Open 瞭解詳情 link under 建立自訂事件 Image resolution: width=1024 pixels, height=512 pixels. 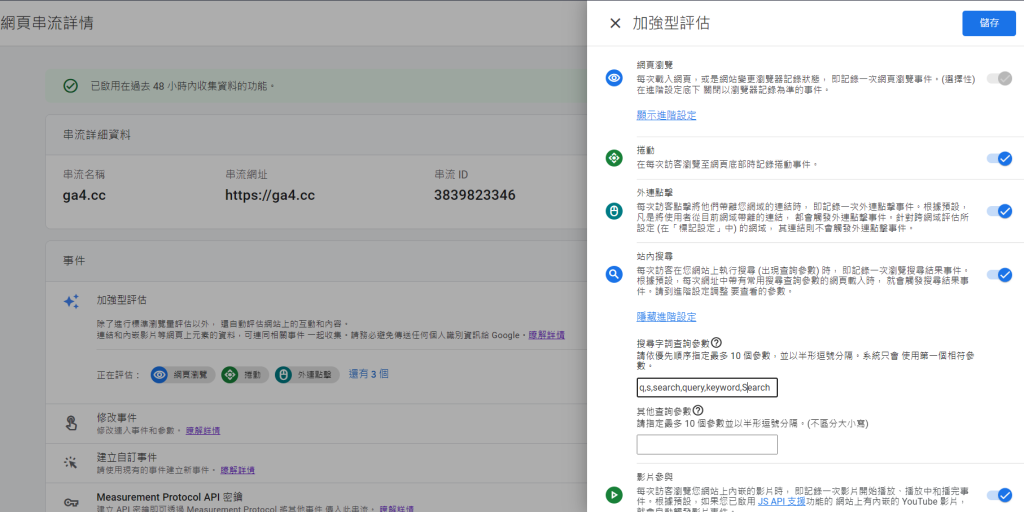[238, 470]
